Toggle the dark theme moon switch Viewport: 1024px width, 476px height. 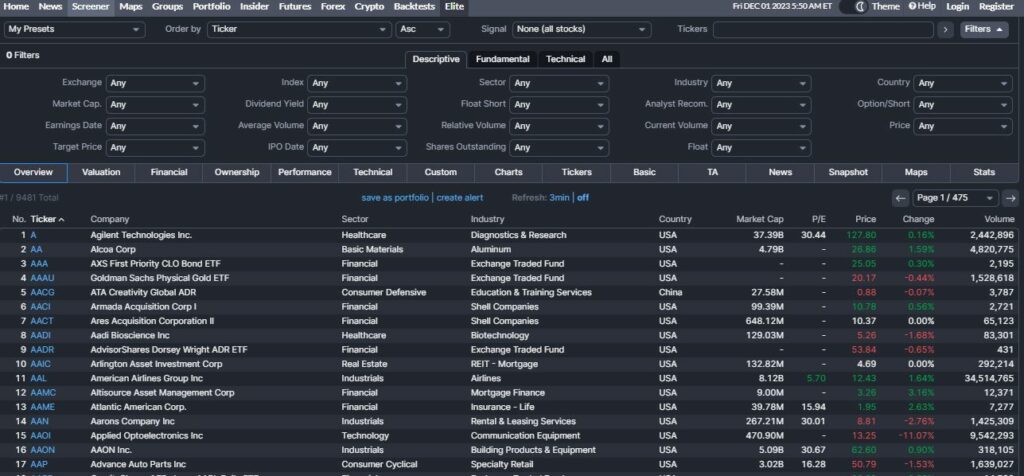click(853, 7)
